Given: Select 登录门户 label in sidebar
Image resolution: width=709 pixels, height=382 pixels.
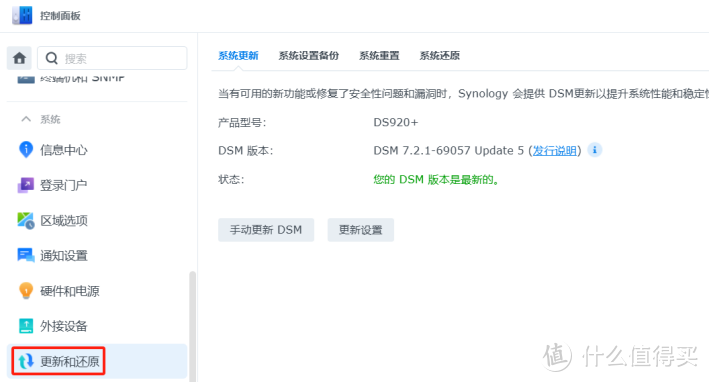Looking at the screenshot, I should pos(64,185).
